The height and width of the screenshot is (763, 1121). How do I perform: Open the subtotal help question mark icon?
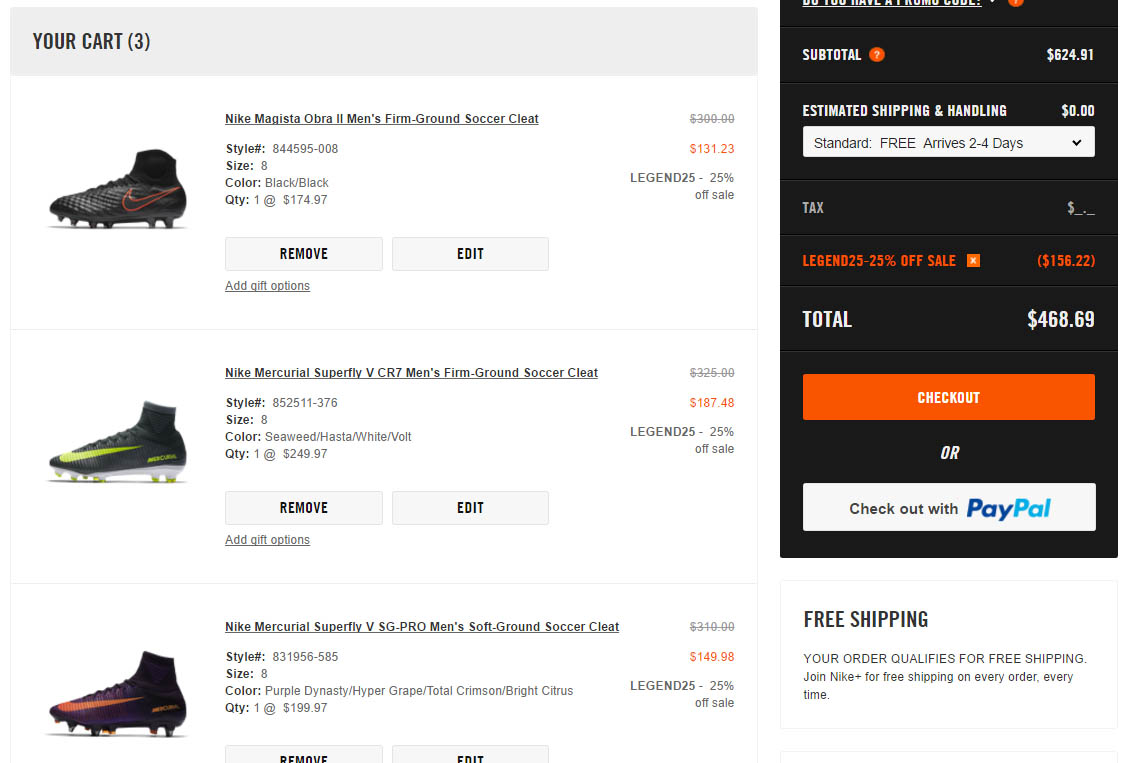(x=877, y=55)
